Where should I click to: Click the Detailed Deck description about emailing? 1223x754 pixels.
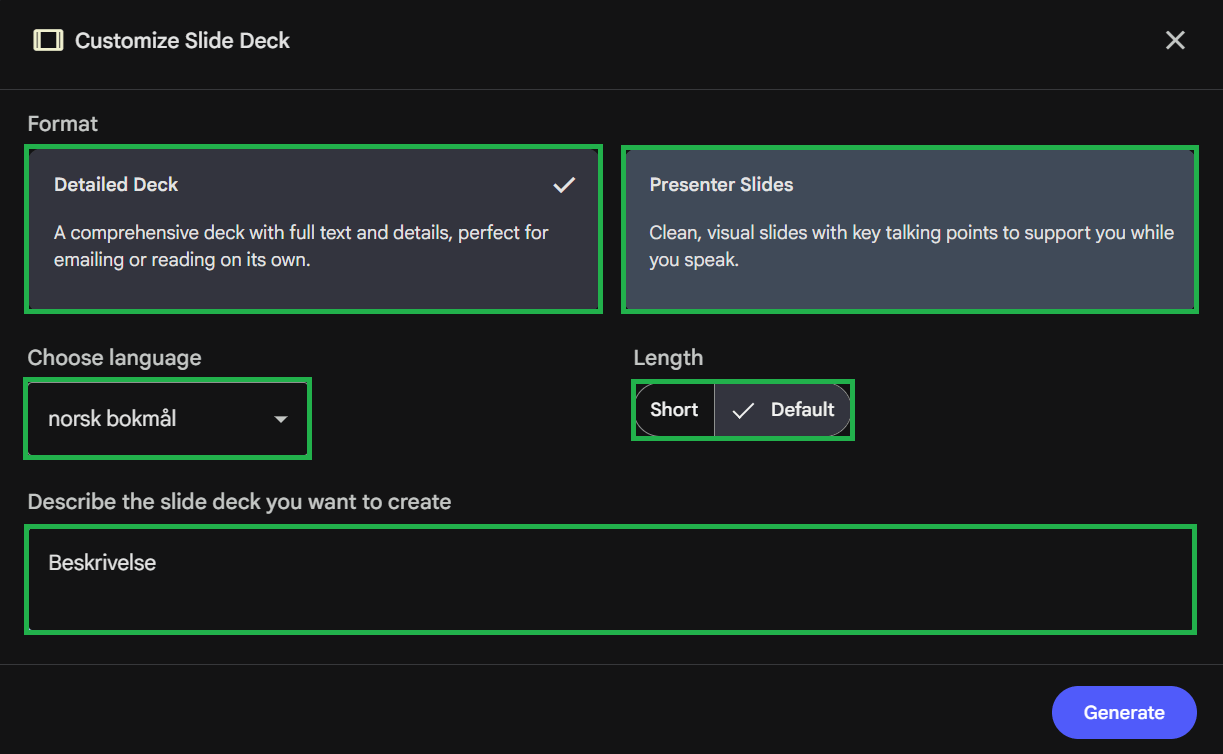(300, 246)
